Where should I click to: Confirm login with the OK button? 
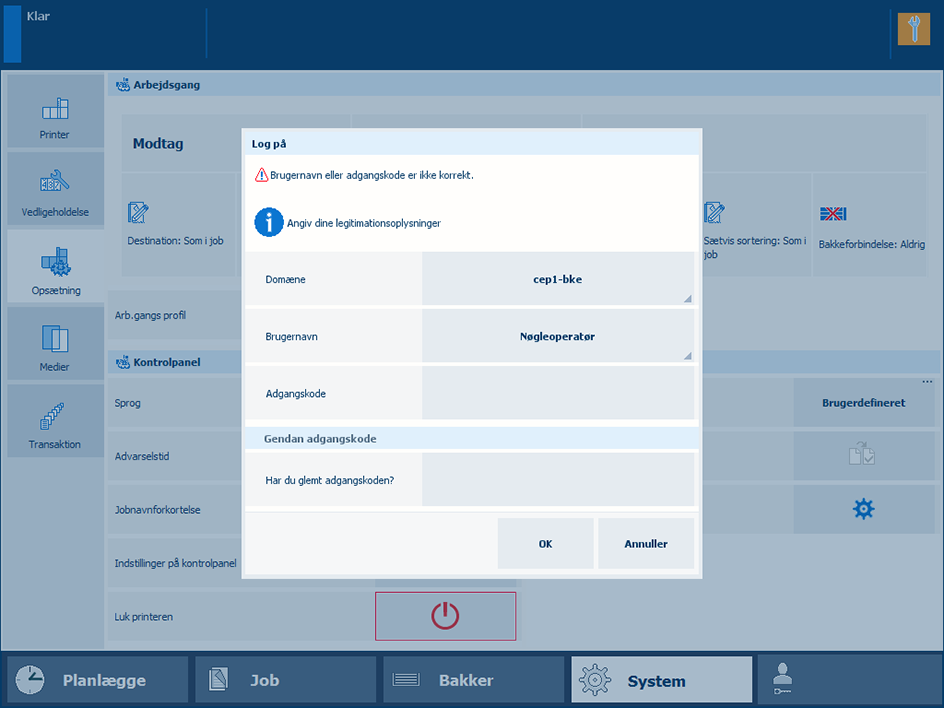545,544
